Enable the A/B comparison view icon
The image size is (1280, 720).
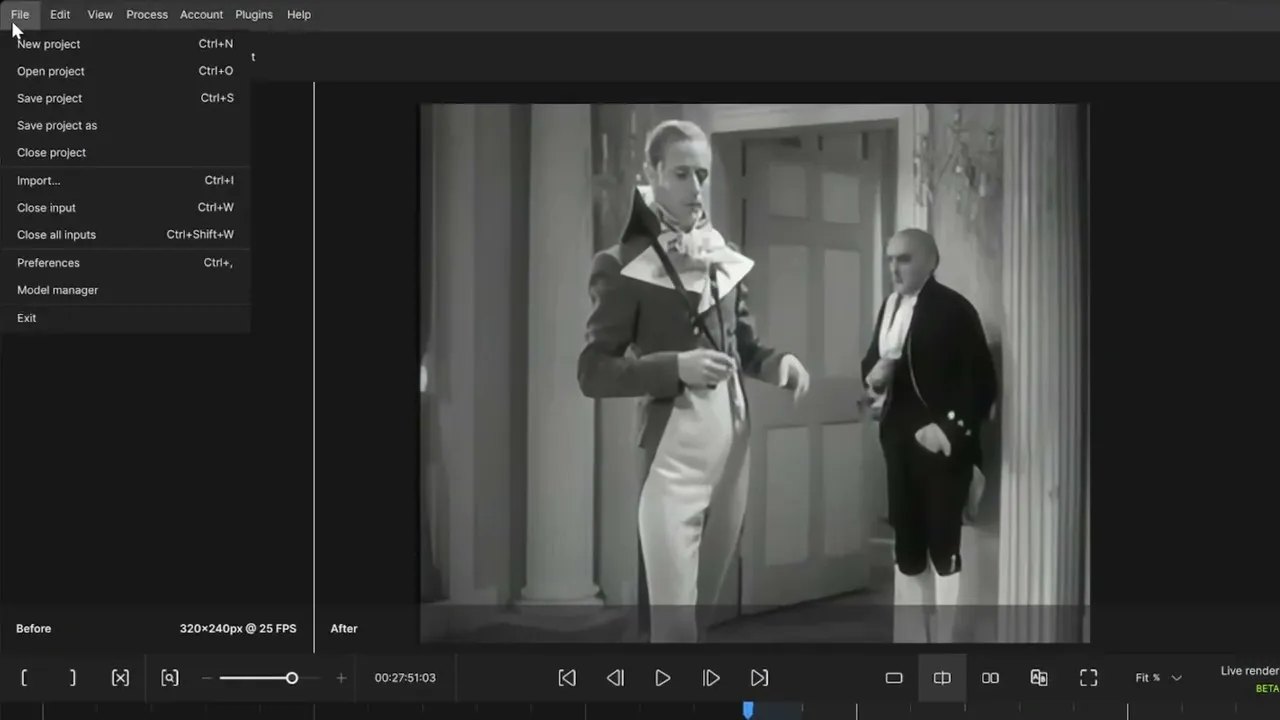(1039, 678)
